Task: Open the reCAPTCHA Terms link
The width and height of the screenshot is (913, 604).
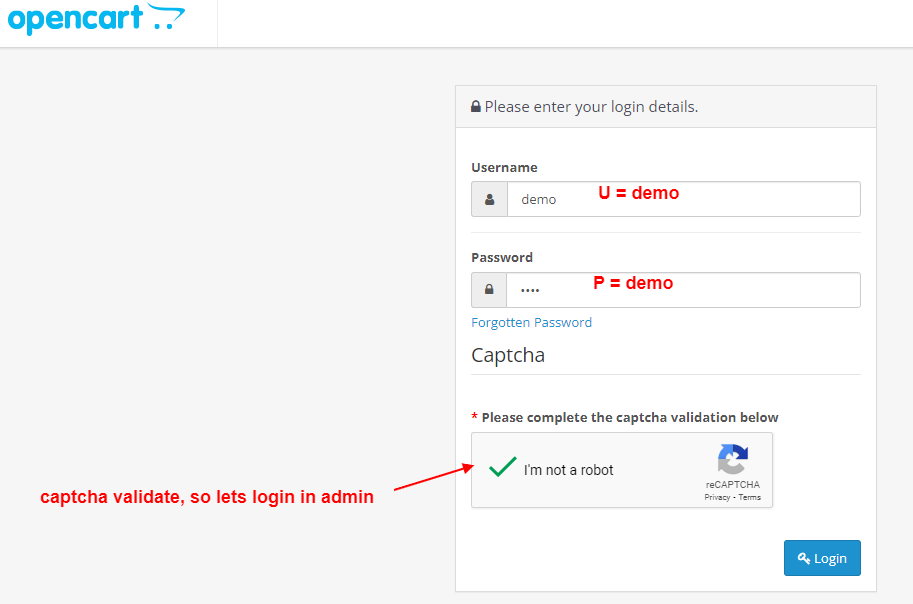Action: [749, 497]
